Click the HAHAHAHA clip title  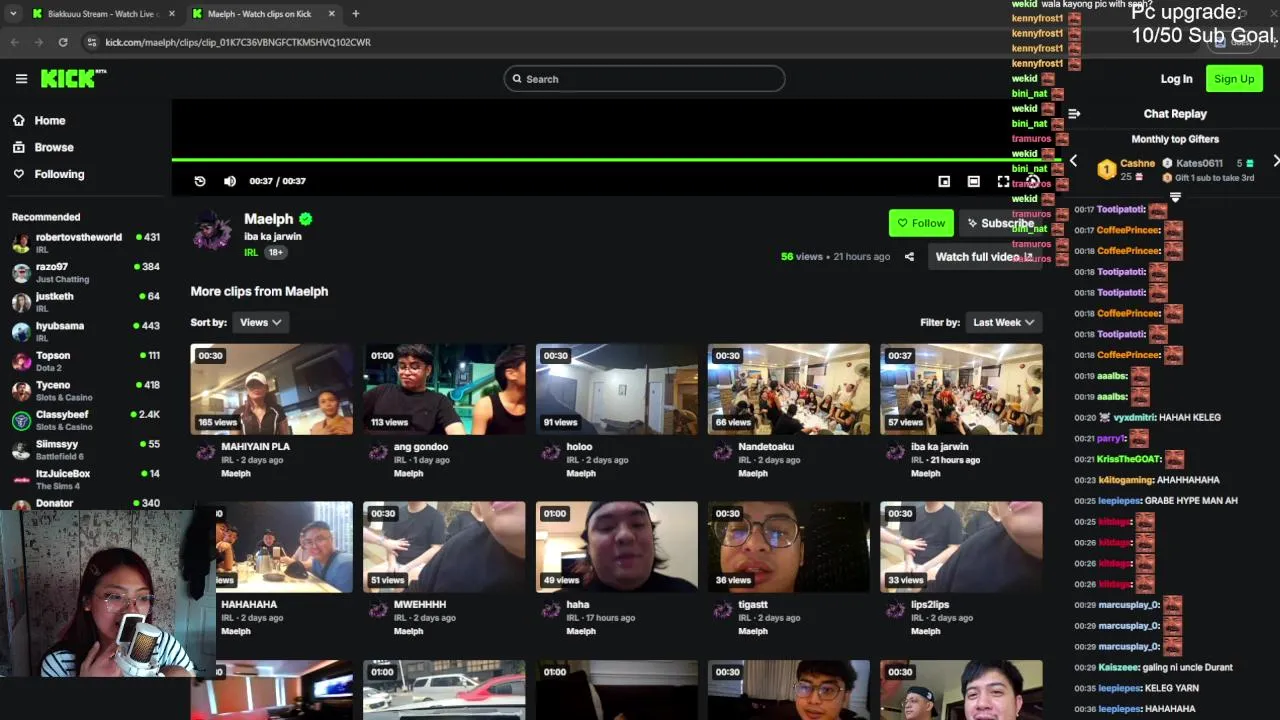click(249, 605)
